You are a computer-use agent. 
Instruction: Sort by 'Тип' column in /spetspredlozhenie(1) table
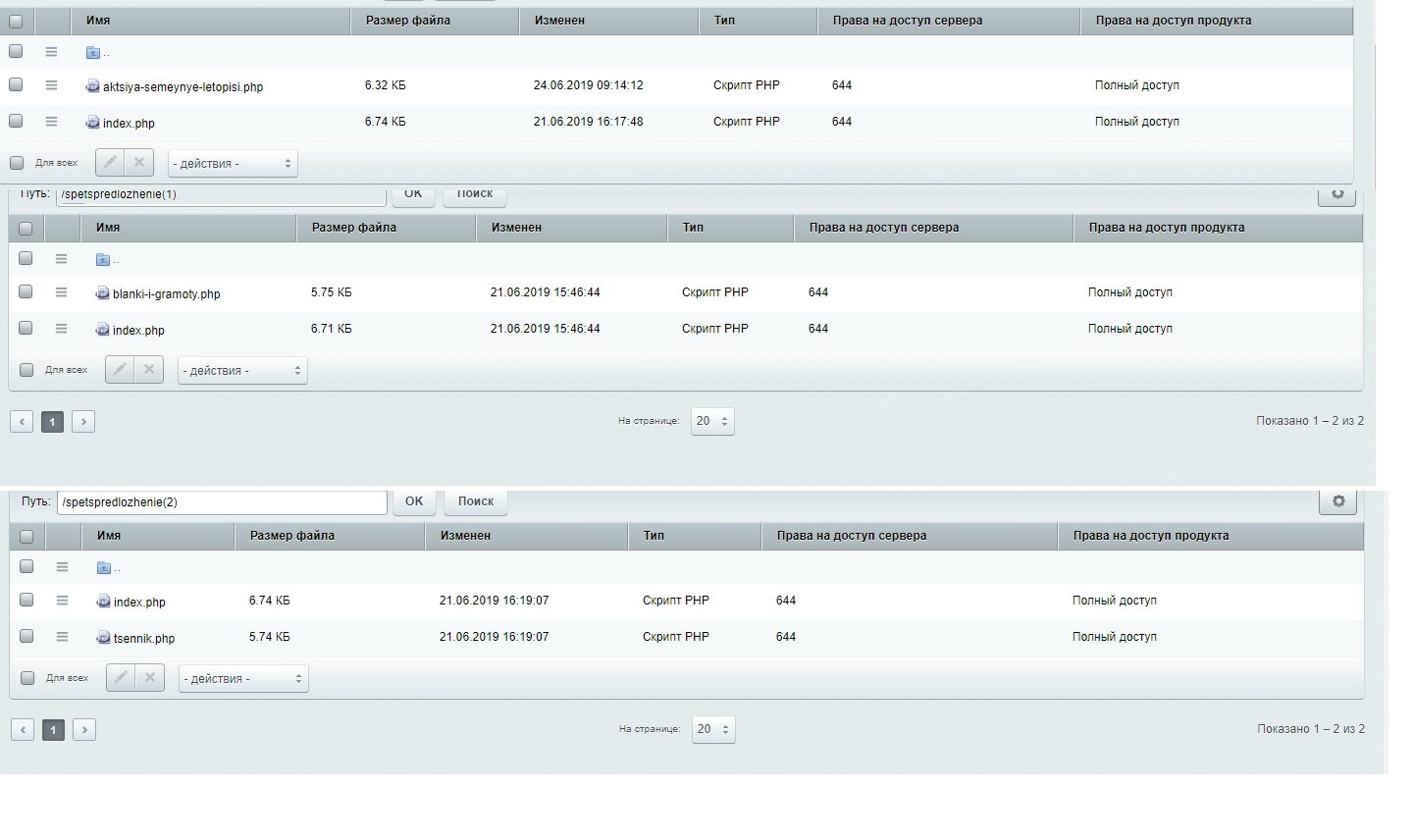tap(730, 228)
